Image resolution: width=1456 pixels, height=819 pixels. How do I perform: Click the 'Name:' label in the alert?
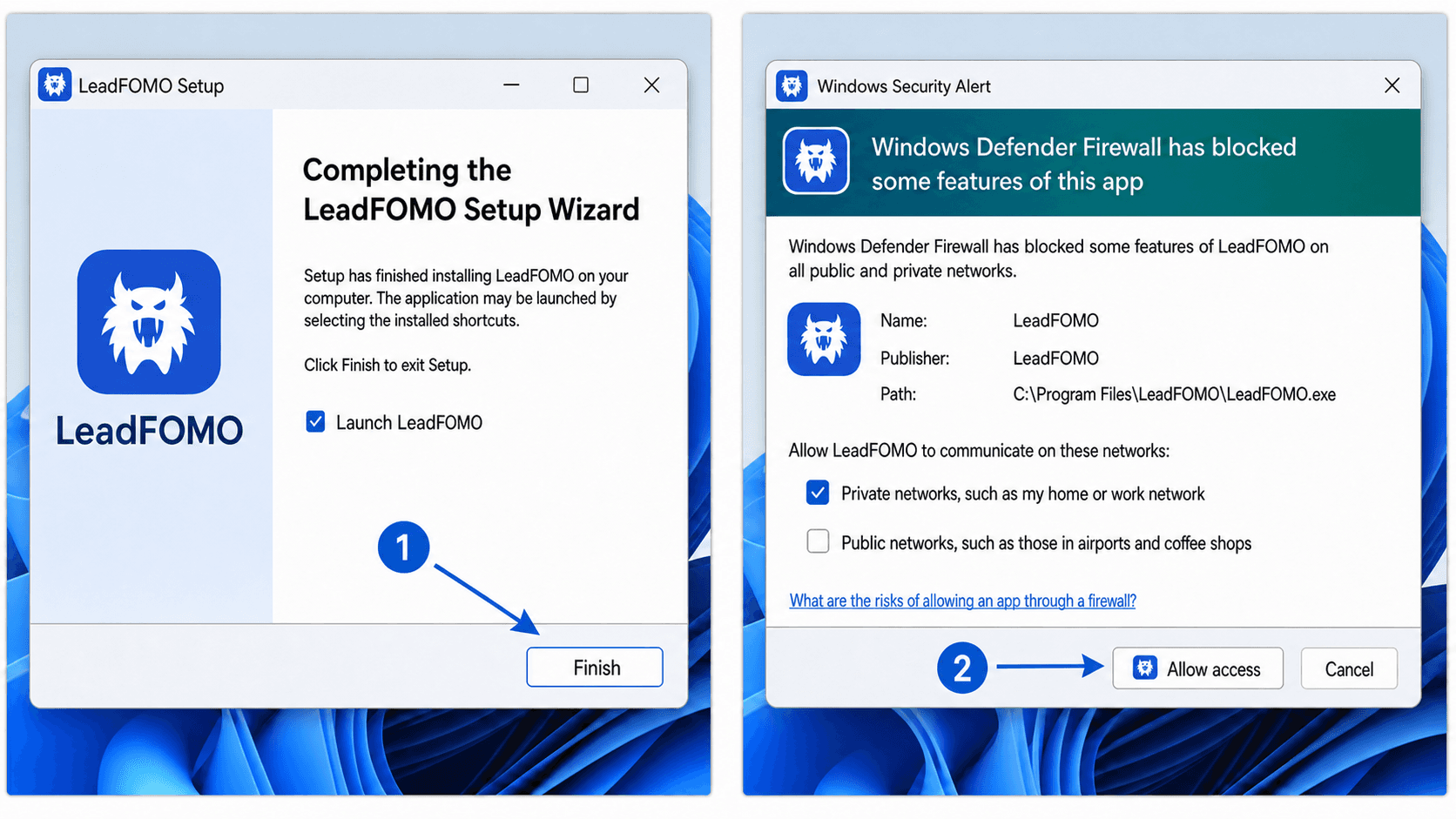[903, 320]
